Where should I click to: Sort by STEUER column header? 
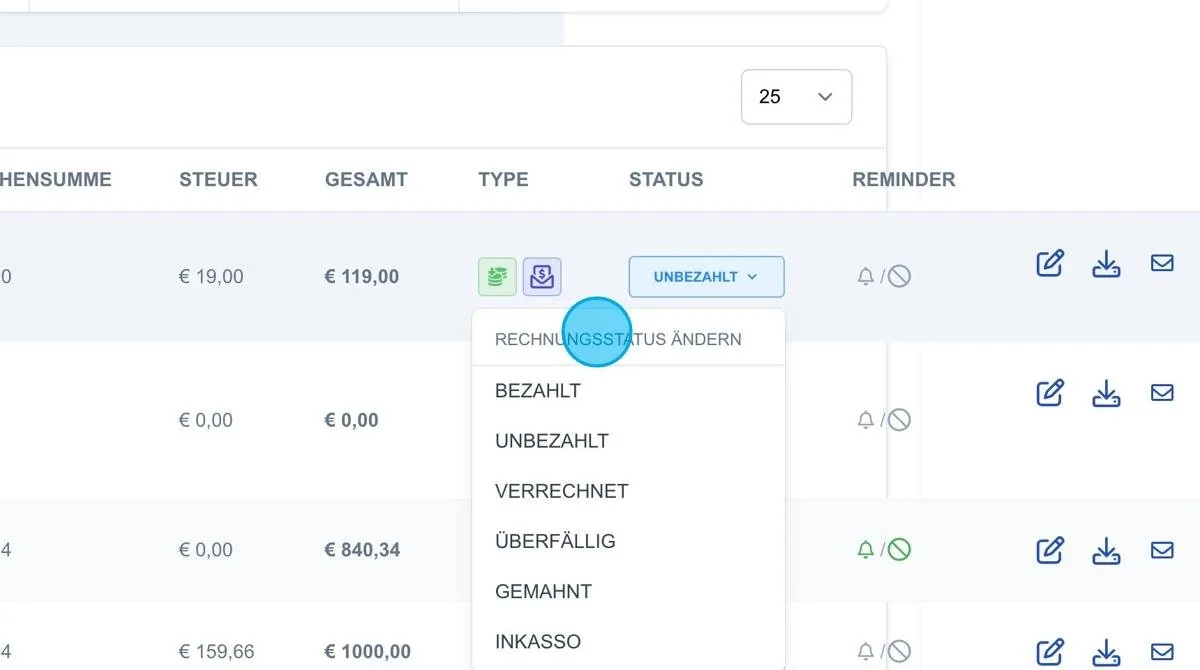(218, 180)
